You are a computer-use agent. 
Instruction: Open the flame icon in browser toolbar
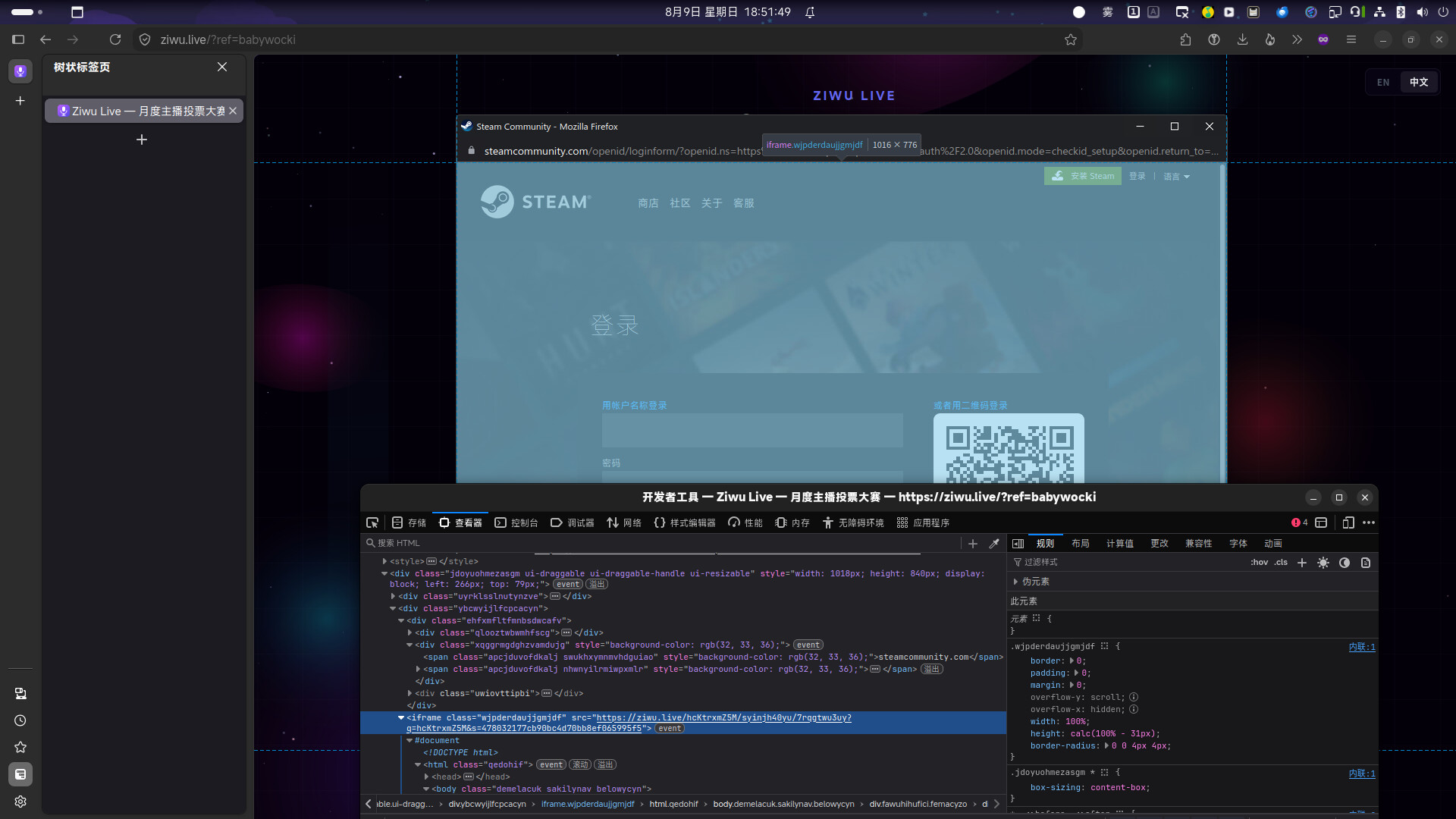1269,39
